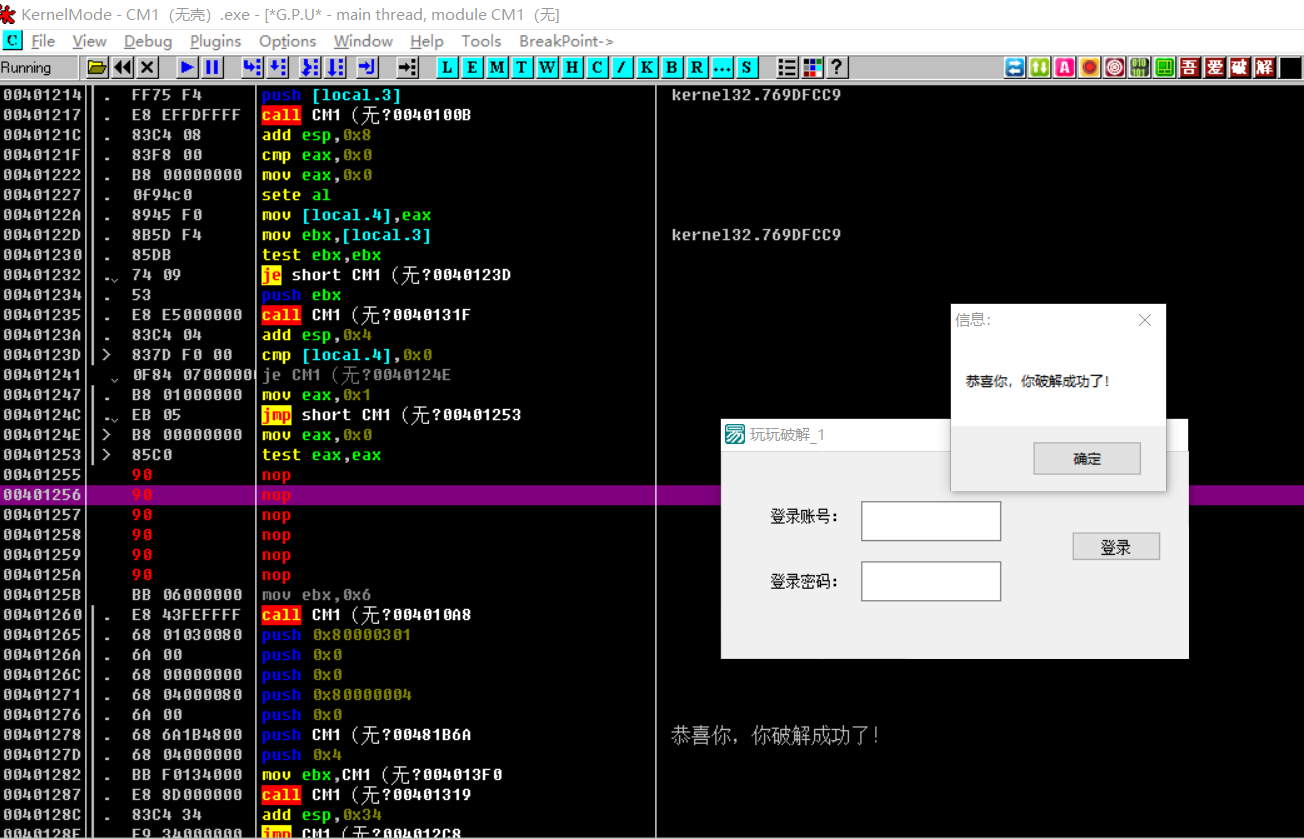Viewport: 1304px width, 839px height.
Task: Expand the BreakPoint-> menu
Action: (566, 41)
